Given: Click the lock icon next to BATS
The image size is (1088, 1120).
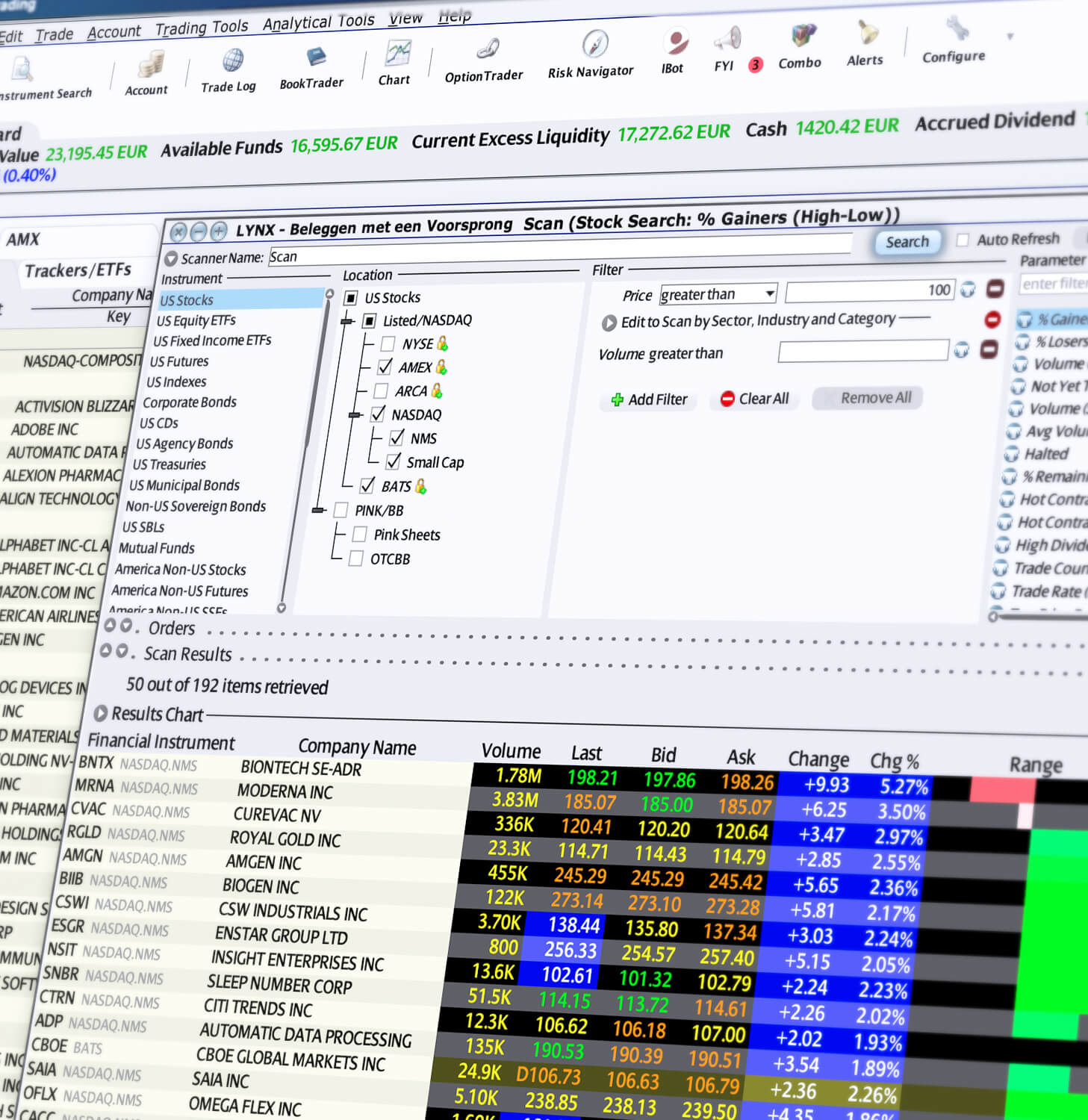Looking at the screenshot, I should pos(420,486).
